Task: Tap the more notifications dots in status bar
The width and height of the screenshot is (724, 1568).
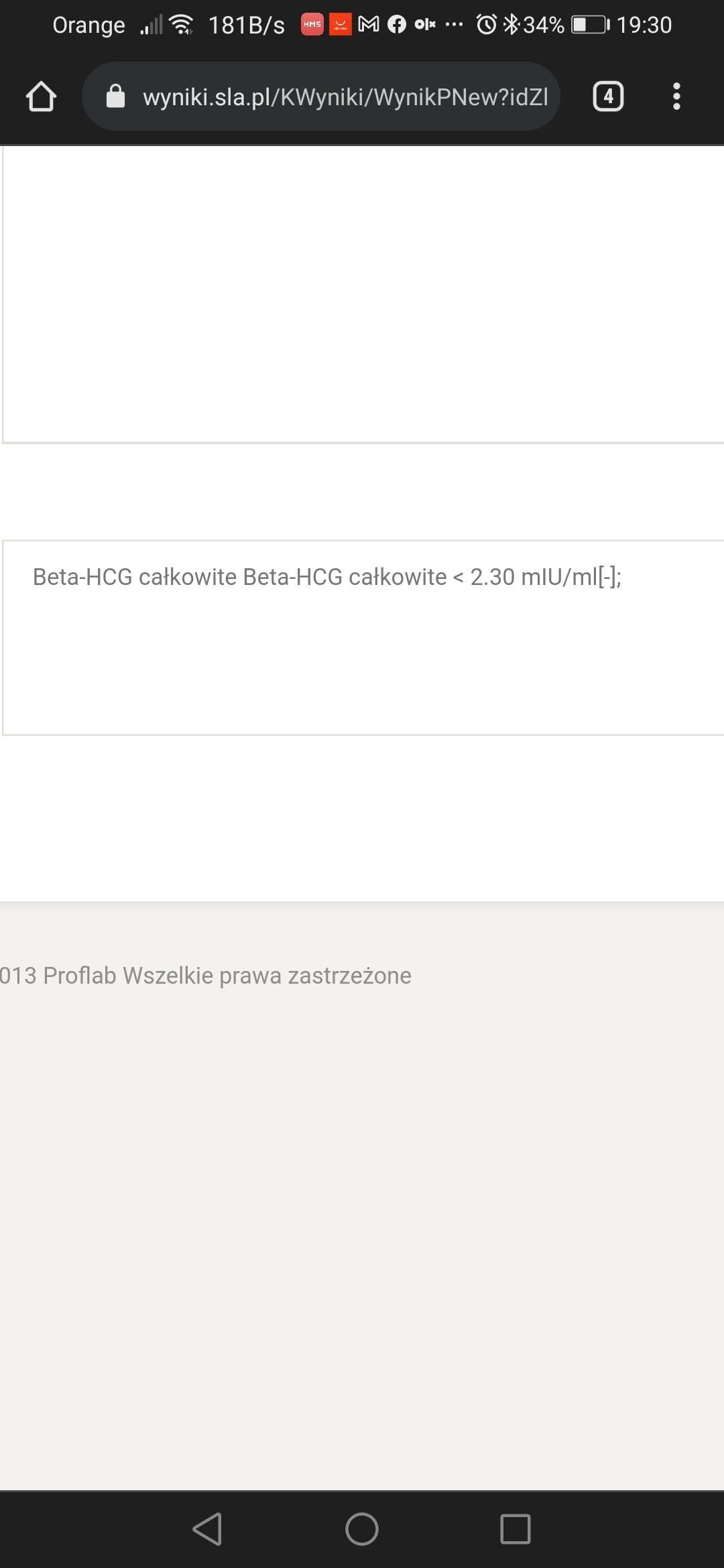Action: pos(454,25)
